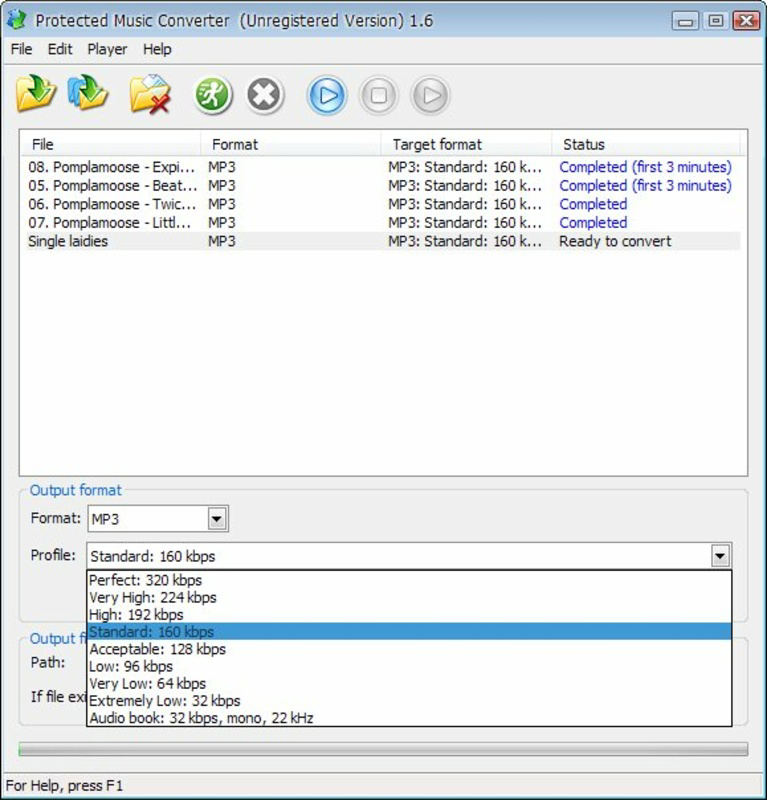Click the conversion progress bar
Image resolution: width=767 pixels, height=800 pixels.
click(x=383, y=749)
